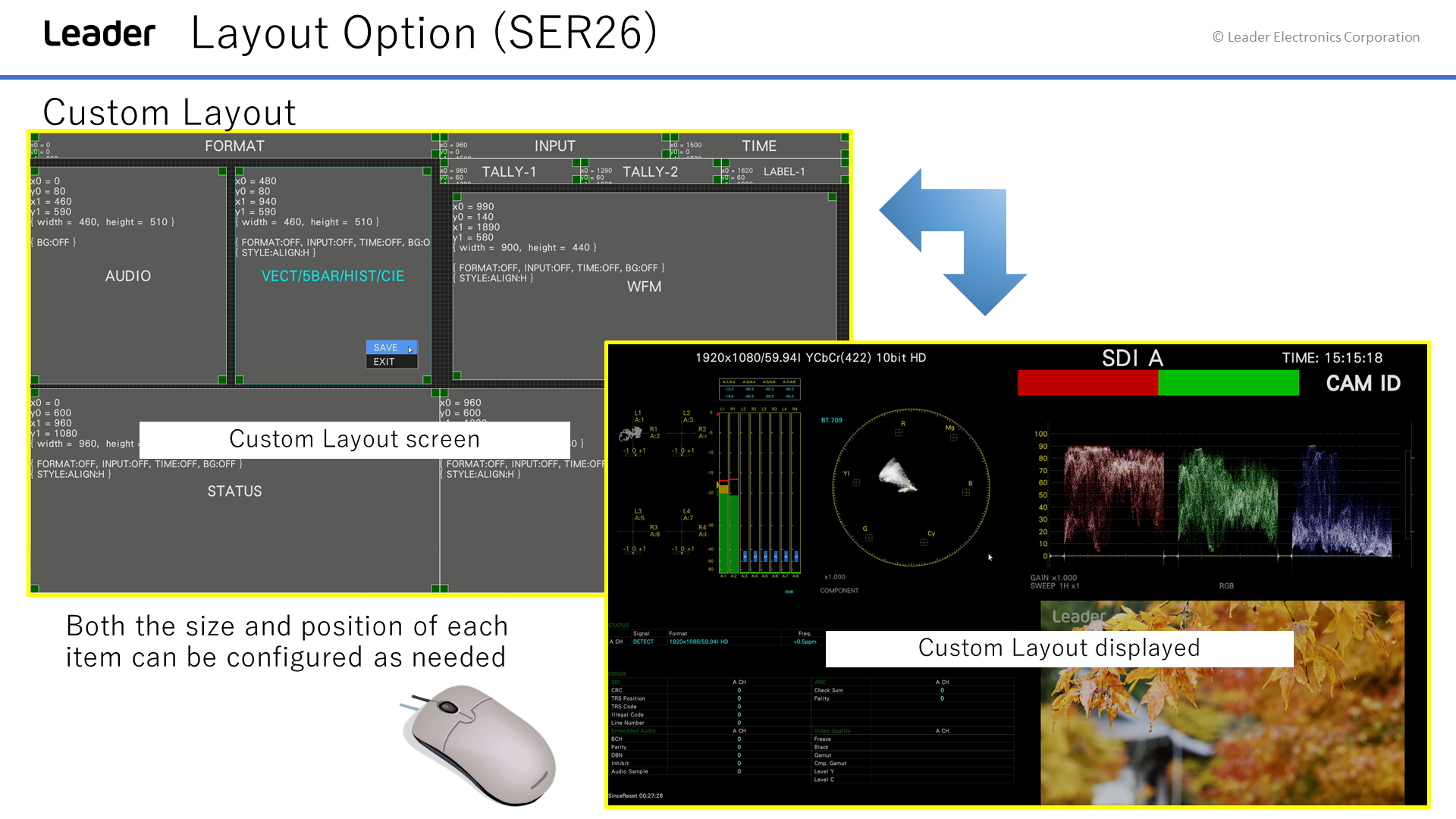Click the Leader Electronics Corporation copyright text
The width and height of the screenshot is (1456, 819).
[x=1316, y=37]
